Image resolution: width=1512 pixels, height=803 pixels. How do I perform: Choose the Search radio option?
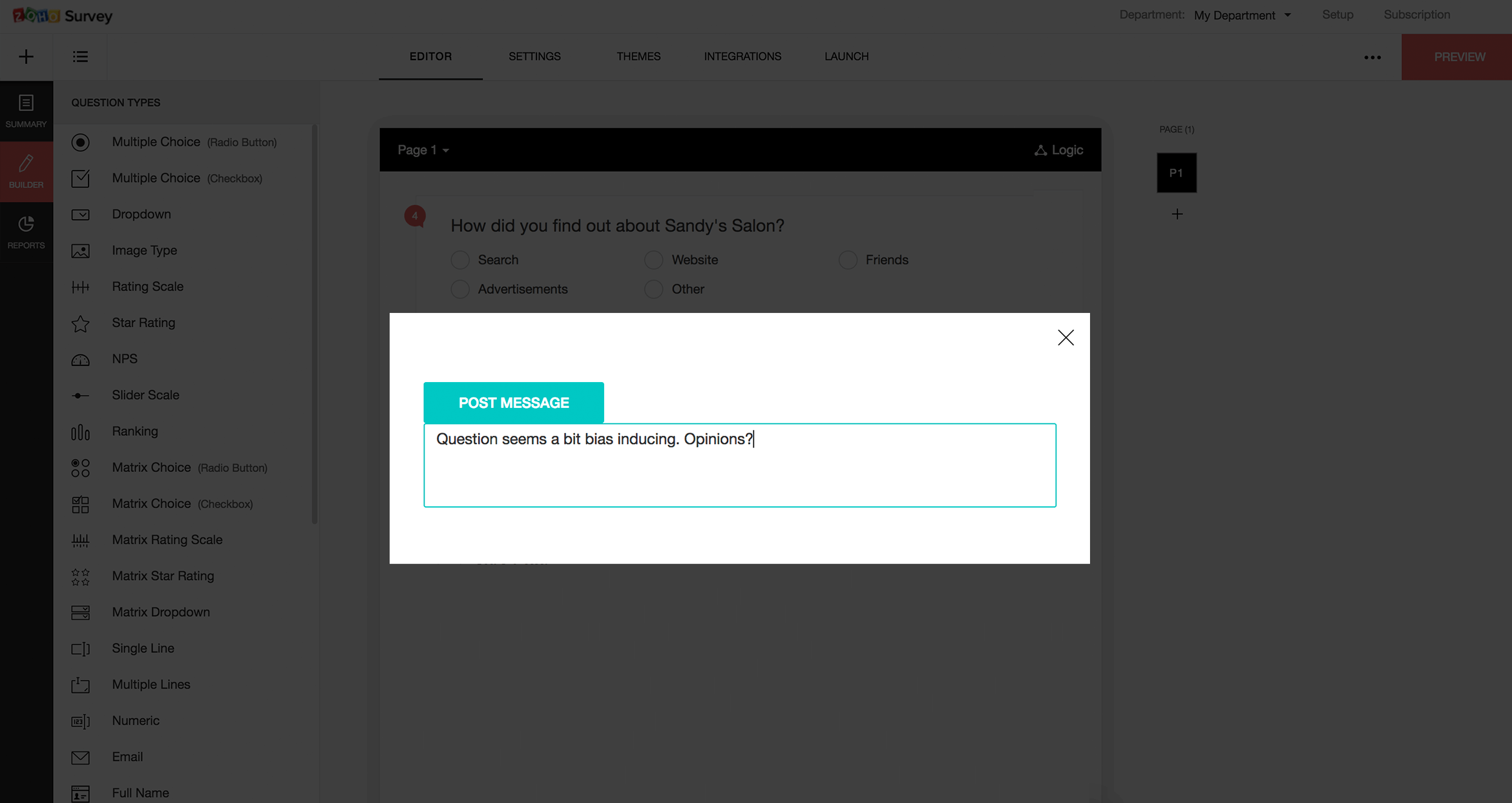pyautogui.click(x=460, y=260)
